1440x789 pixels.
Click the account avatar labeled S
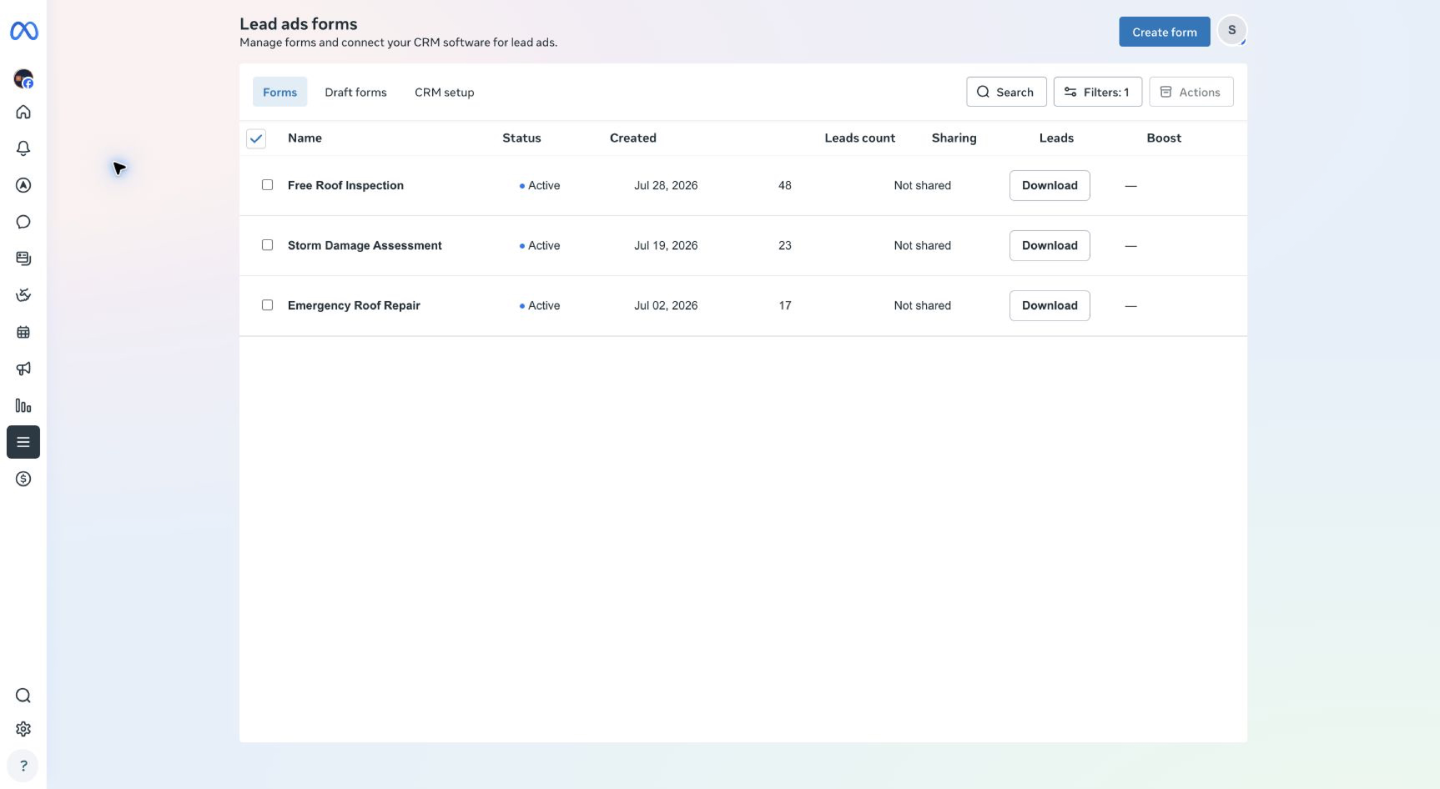[x=1232, y=31]
